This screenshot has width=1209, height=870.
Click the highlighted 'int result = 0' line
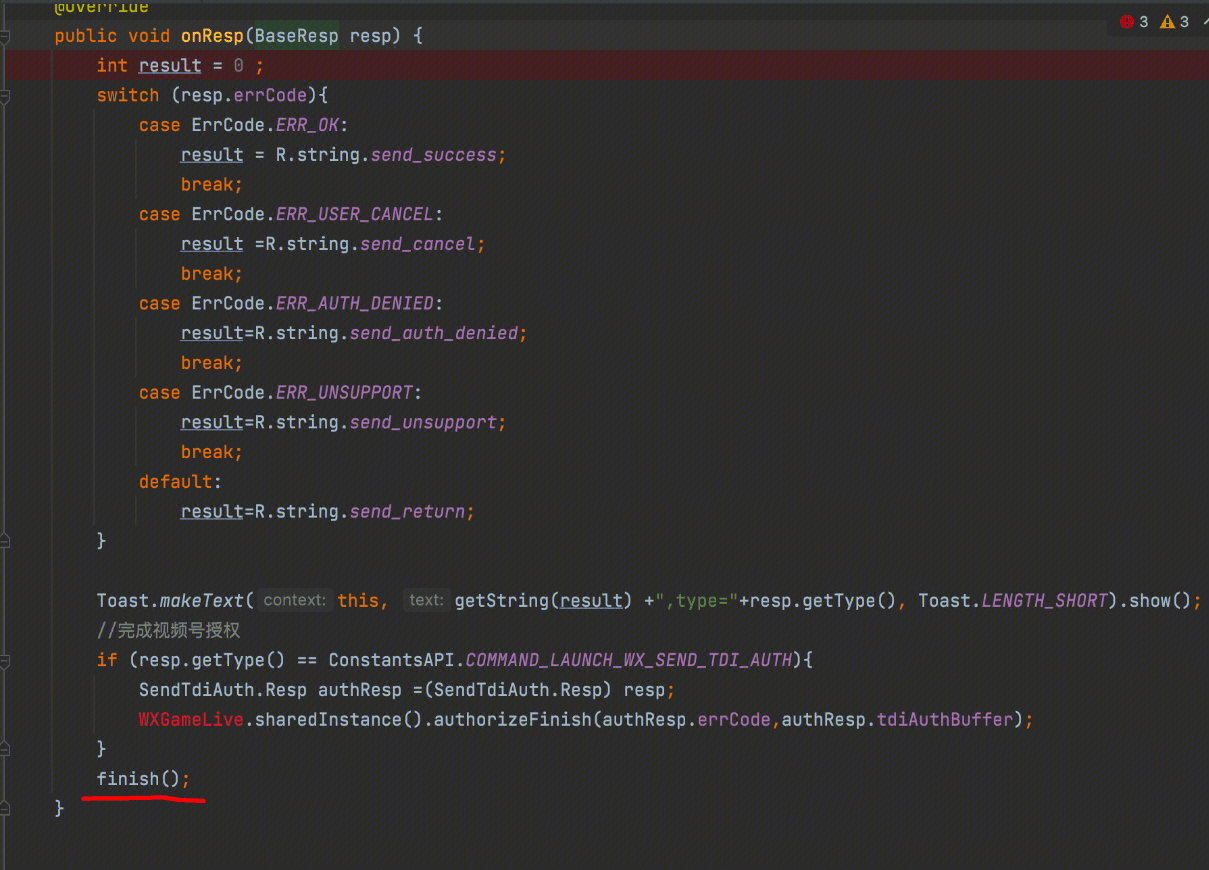[180, 66]
